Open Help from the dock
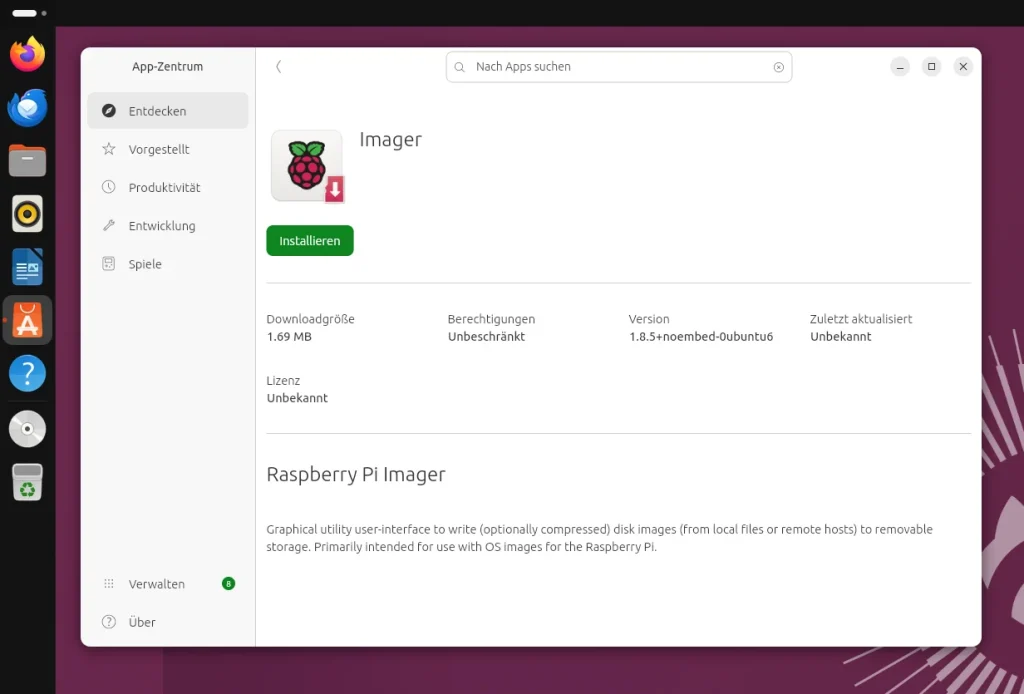Image resolution: width=1024 pixels, height=694 pixels. 27,373
